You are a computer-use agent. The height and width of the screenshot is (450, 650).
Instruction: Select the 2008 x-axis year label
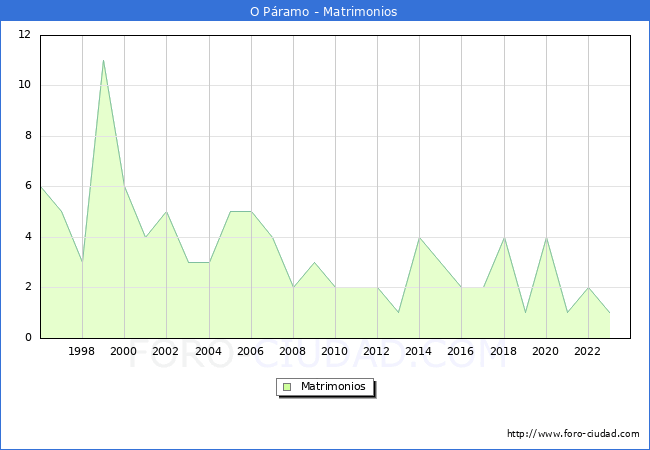[292, 351]
